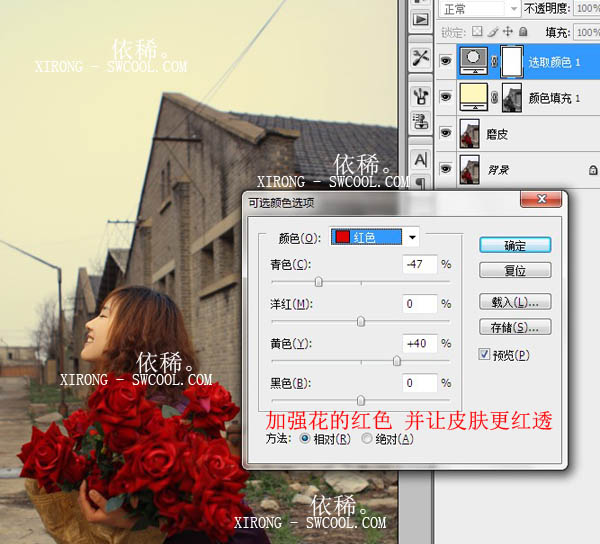Click the USB-style brush presets panel icon
The height and width of the screenshot is (544, 600).
click(x=420, y=95)
